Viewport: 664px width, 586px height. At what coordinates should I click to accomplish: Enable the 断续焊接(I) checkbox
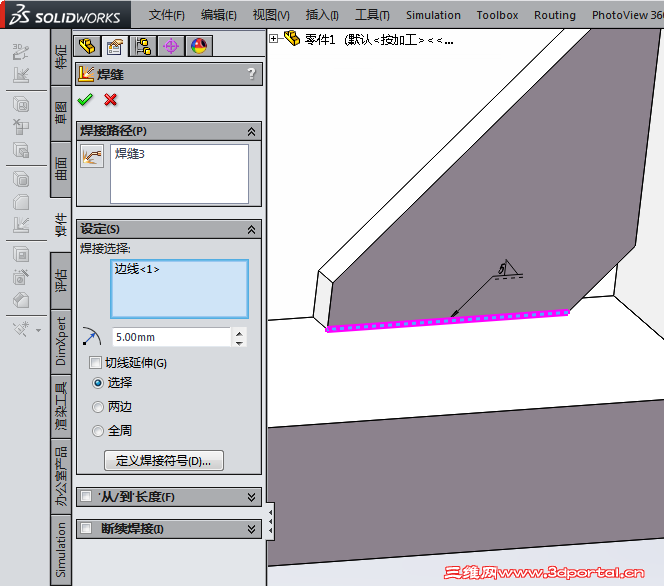point(86,528)
